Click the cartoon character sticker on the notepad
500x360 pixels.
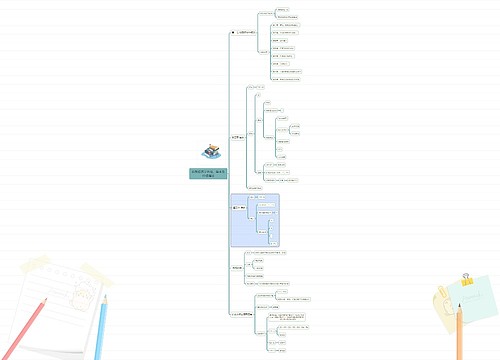coord(83,295)
